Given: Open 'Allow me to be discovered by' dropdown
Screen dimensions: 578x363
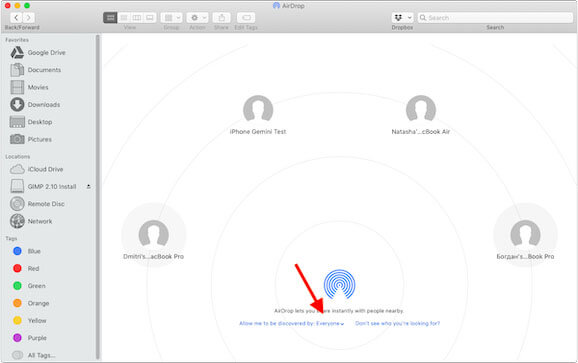Looking at the screenshot, I should 292,324.
